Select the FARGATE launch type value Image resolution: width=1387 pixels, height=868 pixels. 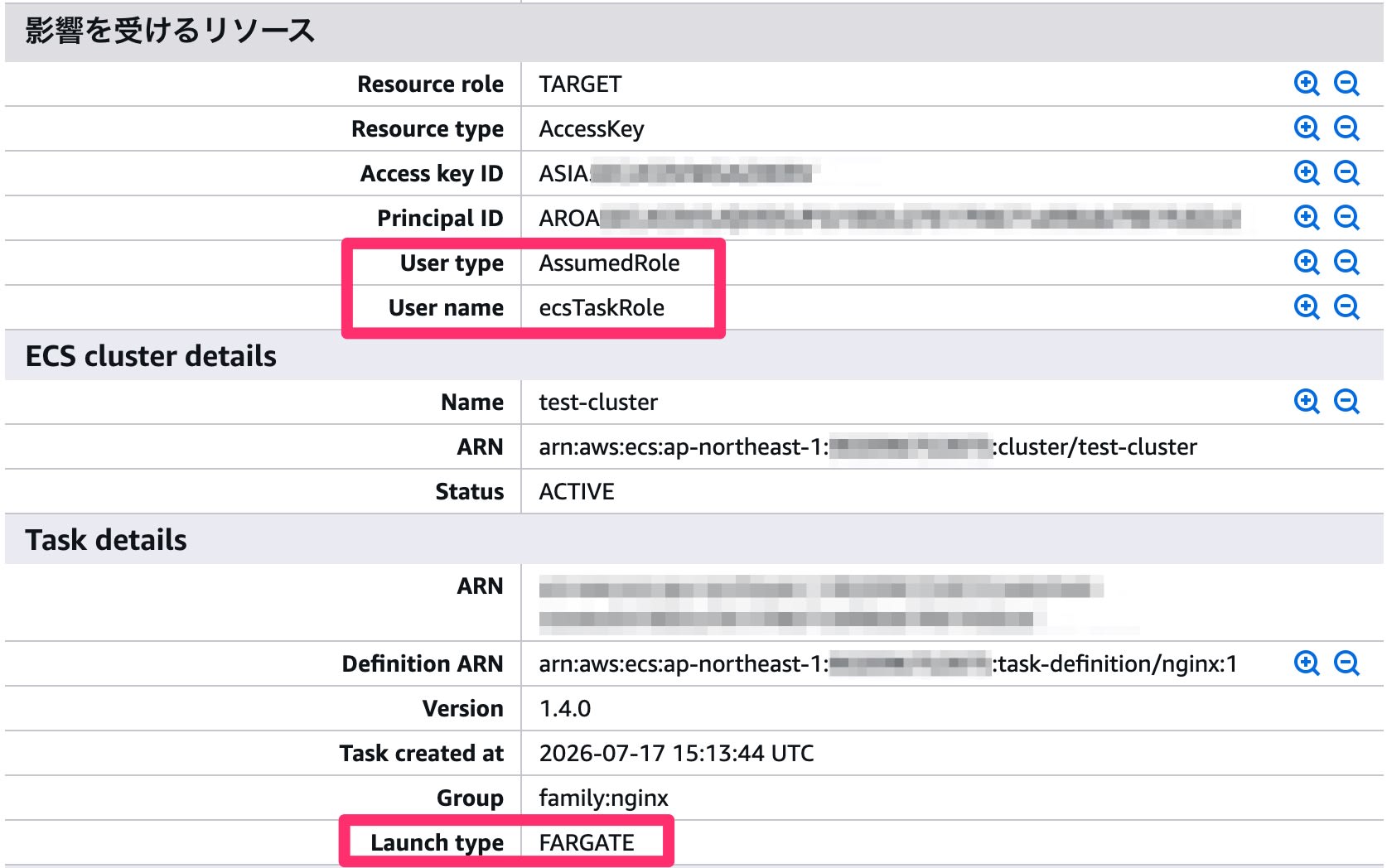tap(587, 843)
